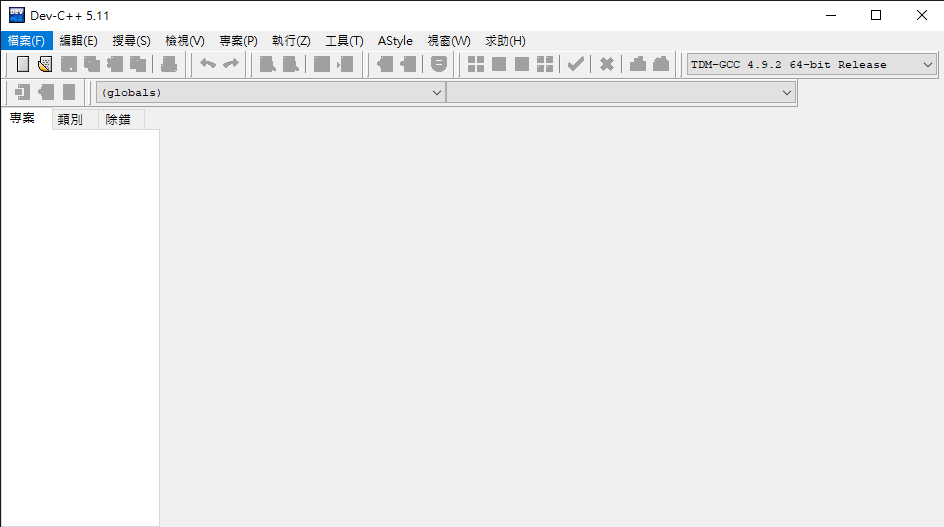
Task: Click the Dev-C++ title bar app icon
Action: [17, 15]
